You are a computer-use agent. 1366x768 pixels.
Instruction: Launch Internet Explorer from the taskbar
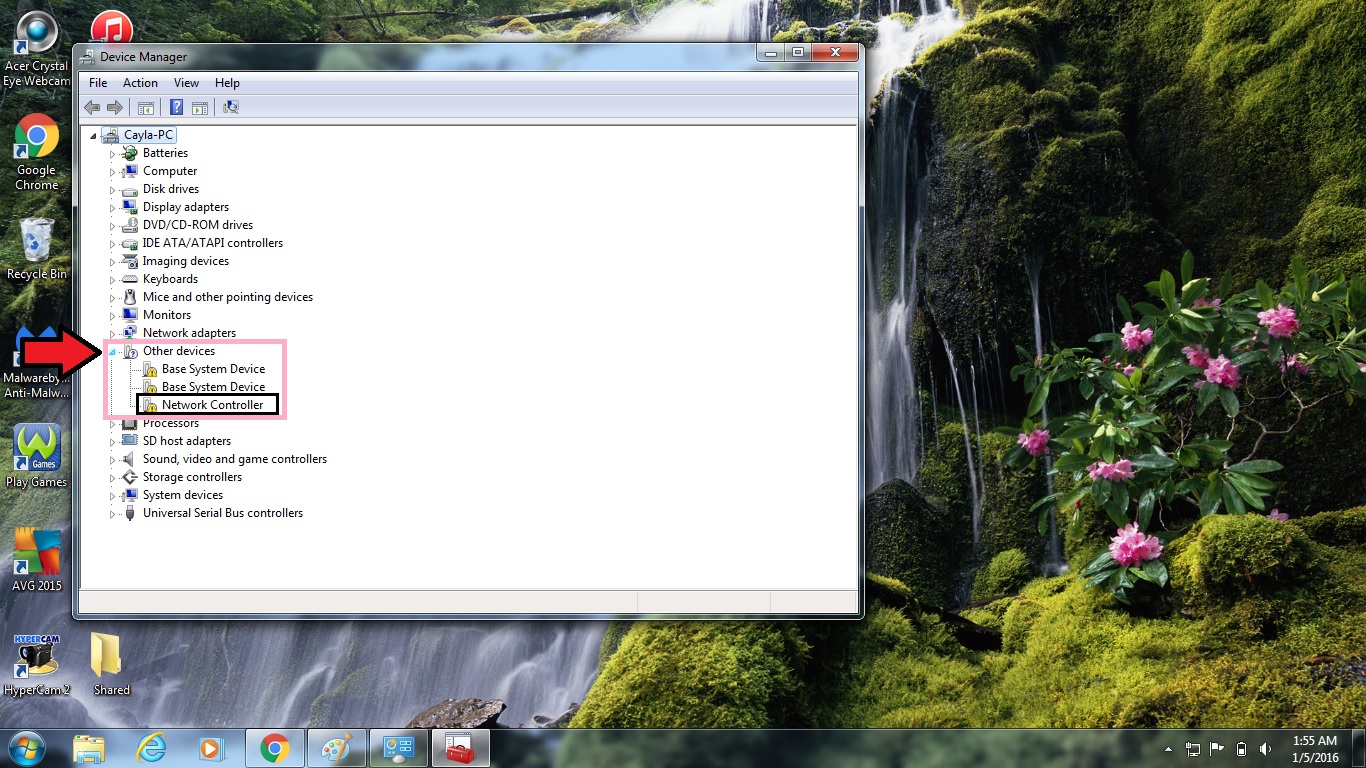151,749
